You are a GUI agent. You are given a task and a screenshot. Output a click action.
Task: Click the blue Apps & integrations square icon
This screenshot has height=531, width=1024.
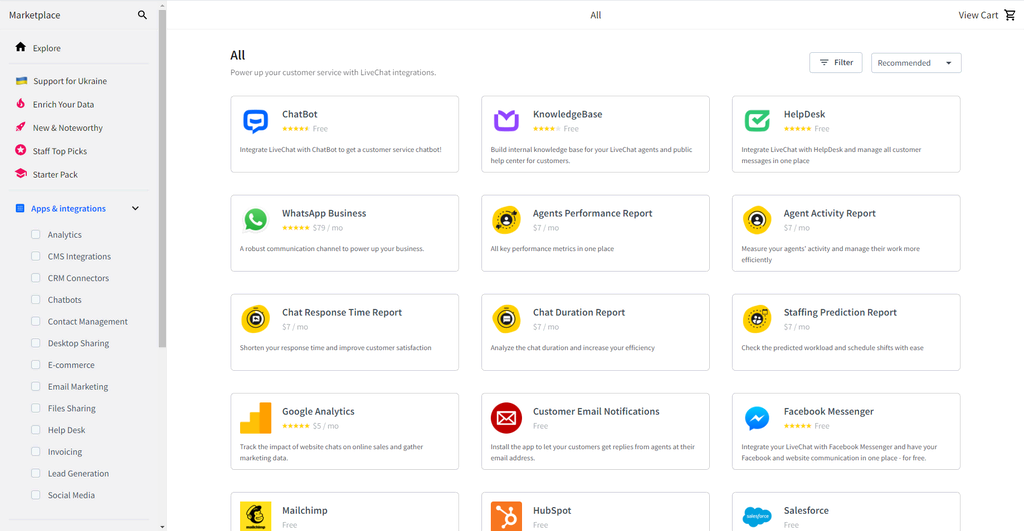[20, 208]
